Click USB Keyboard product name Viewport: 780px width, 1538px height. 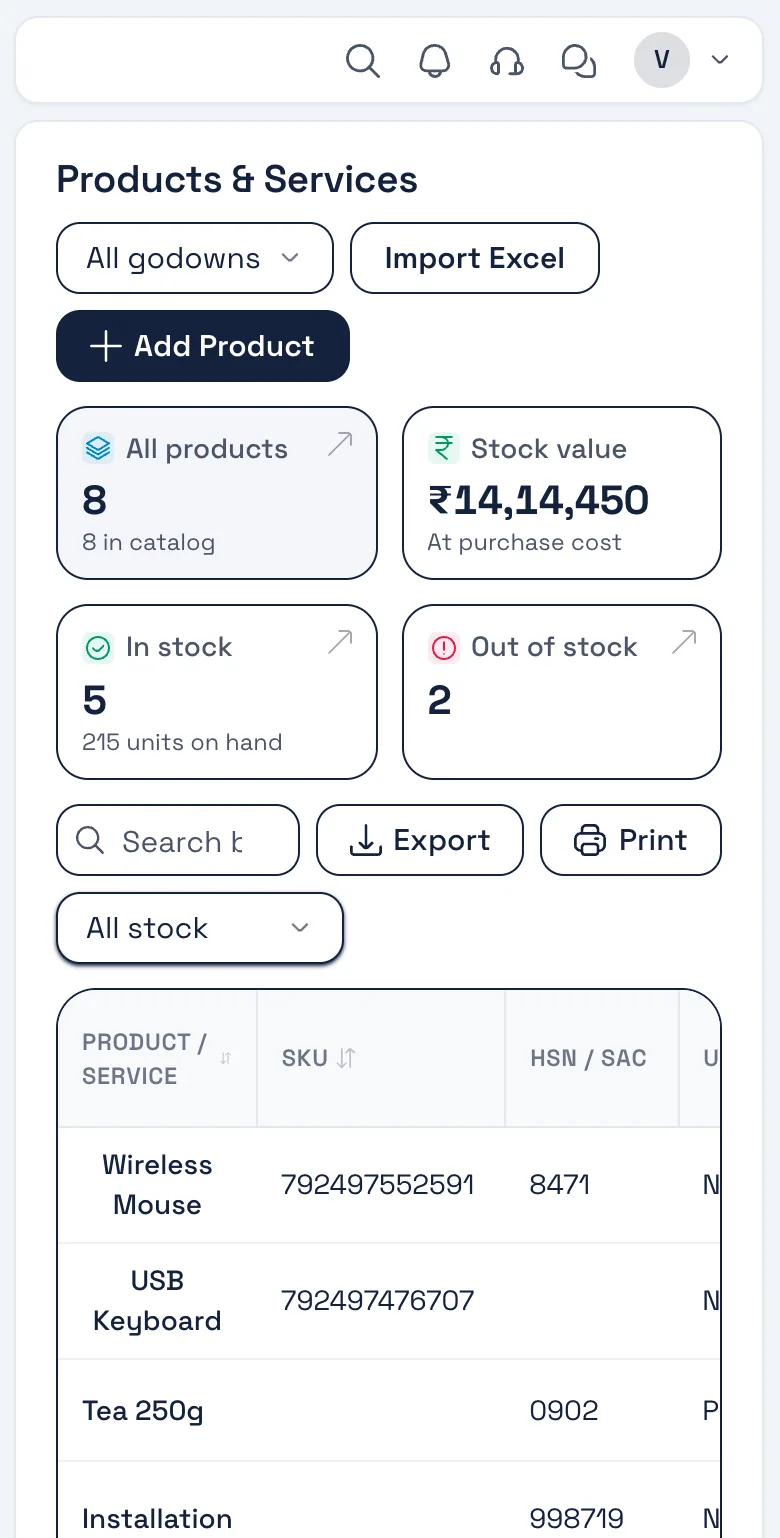pos(157,1301)
